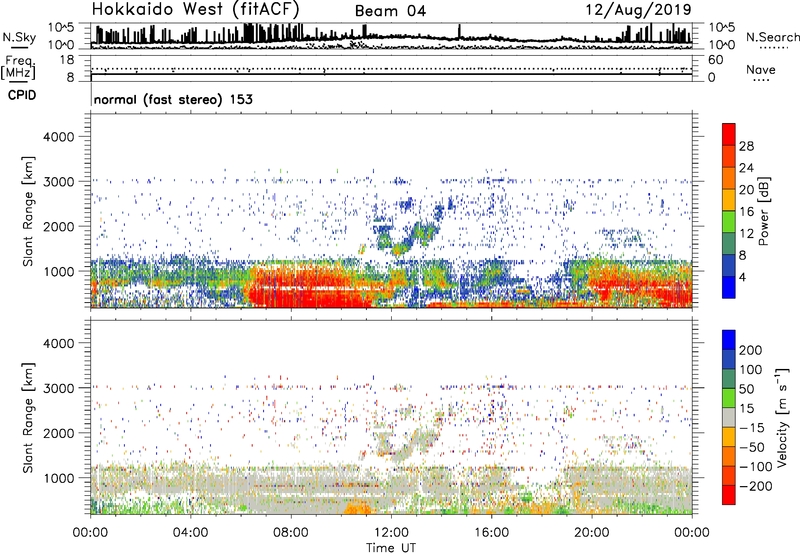
Task: Click the '60' Nave axis tick
Action: (715, 60)
